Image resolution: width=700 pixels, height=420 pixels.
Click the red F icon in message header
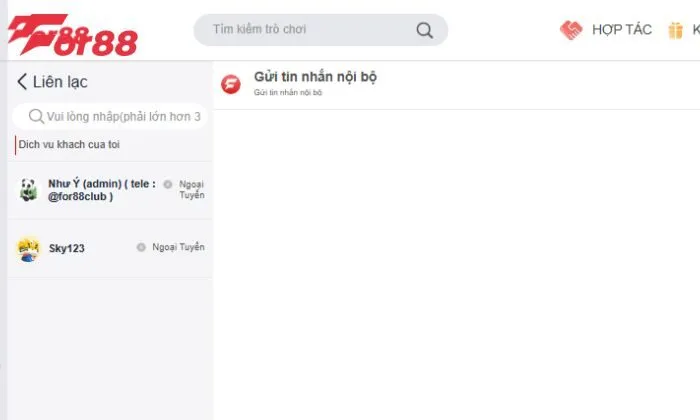[231, 84]
